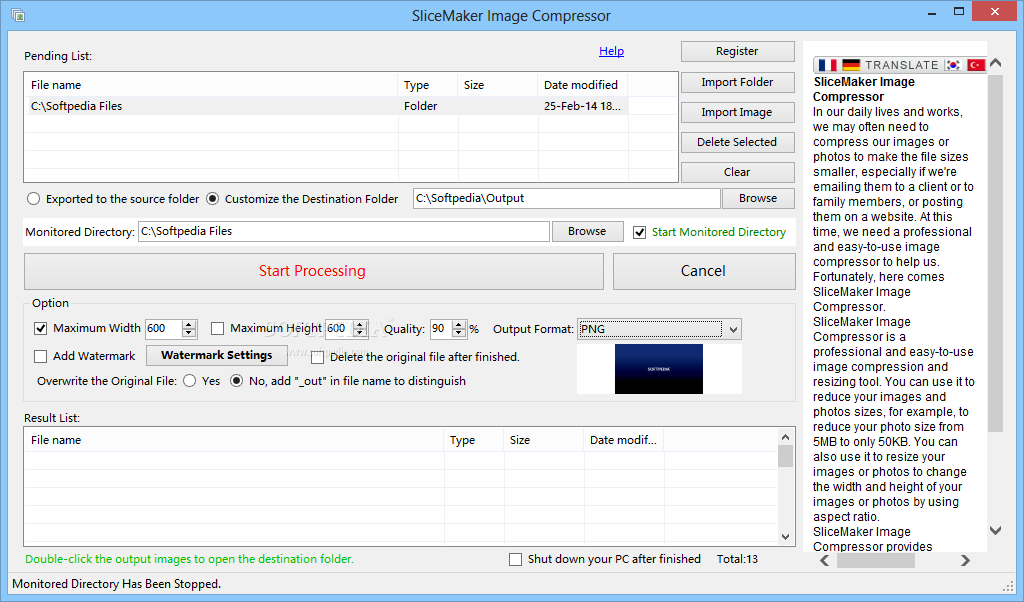Click Start Processing button

click(313, 271)
